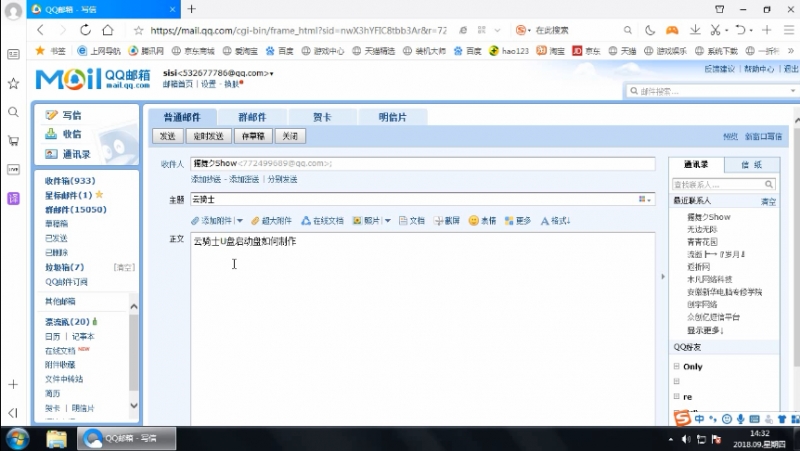Switch to 明信片 tab
This screenshot has width=800, height=451.
point(392,117)
